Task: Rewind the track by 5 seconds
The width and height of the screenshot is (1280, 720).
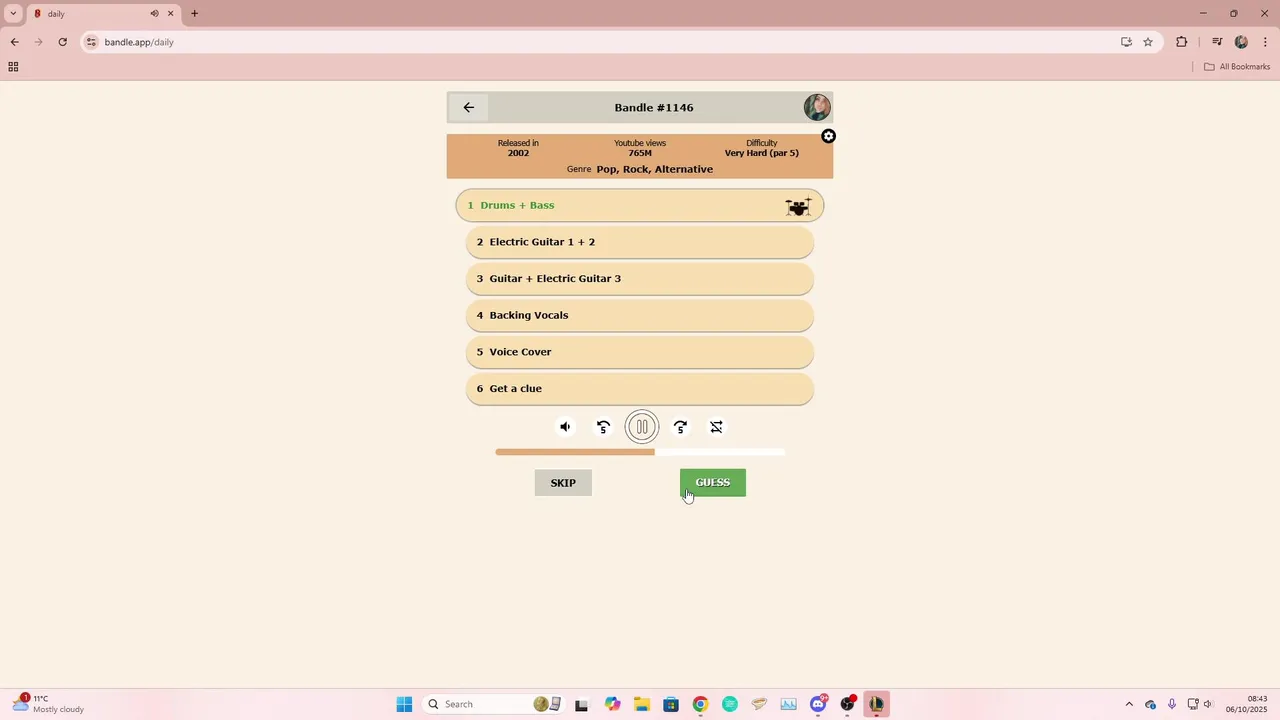Action: (x=603, y=427)
